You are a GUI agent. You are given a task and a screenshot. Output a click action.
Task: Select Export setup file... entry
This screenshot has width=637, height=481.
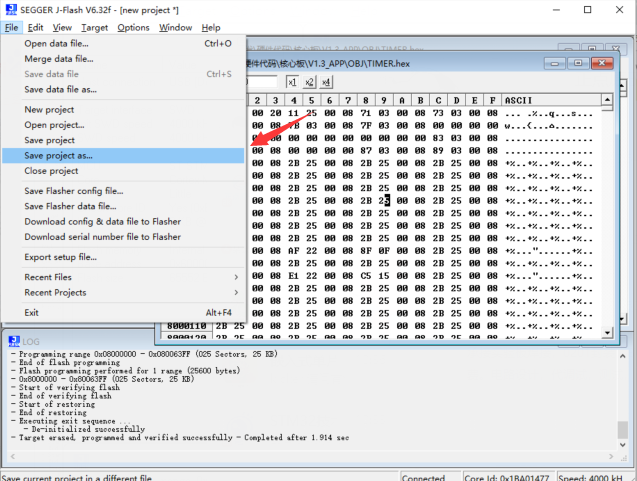point(60,257)
